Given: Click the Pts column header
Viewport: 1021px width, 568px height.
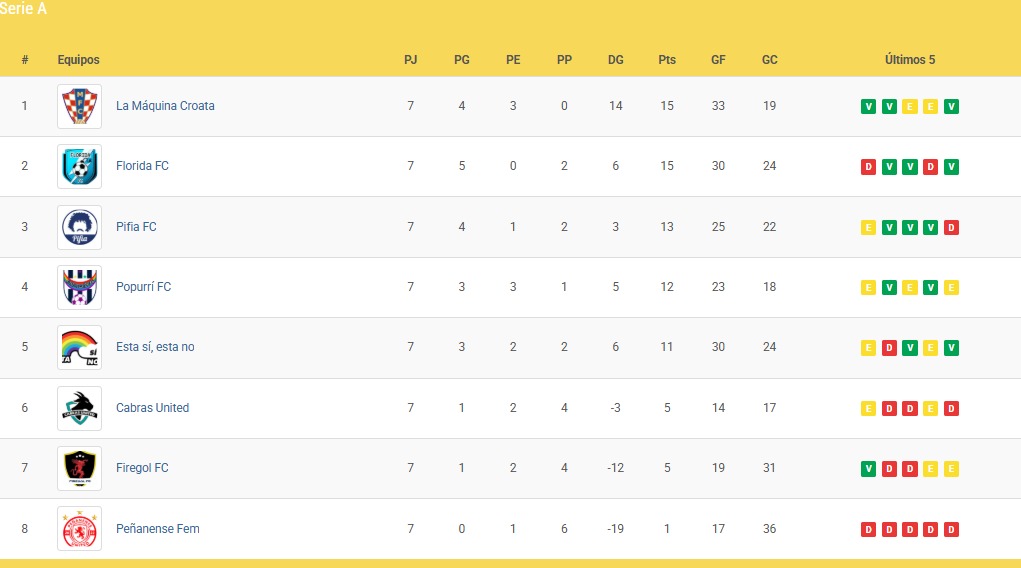Looking at the screenshot, I should tap(667, 60).
